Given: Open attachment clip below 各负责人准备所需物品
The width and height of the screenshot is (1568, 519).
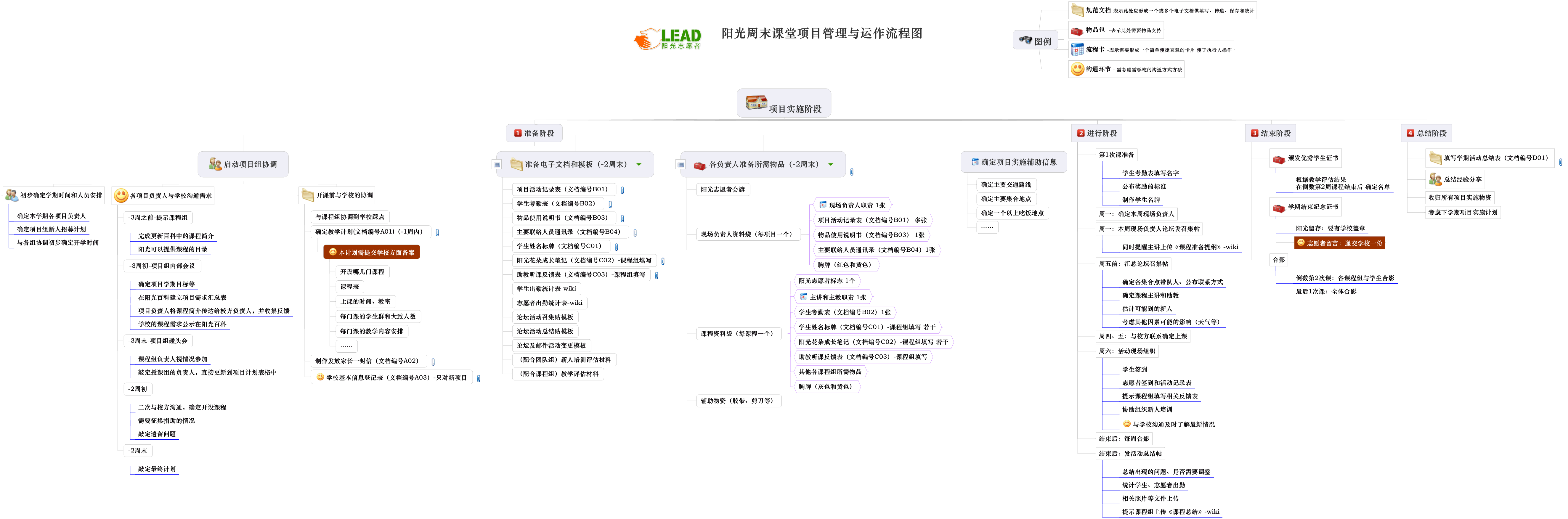Looking at the screenshot, I should click(x=852, y=172).
